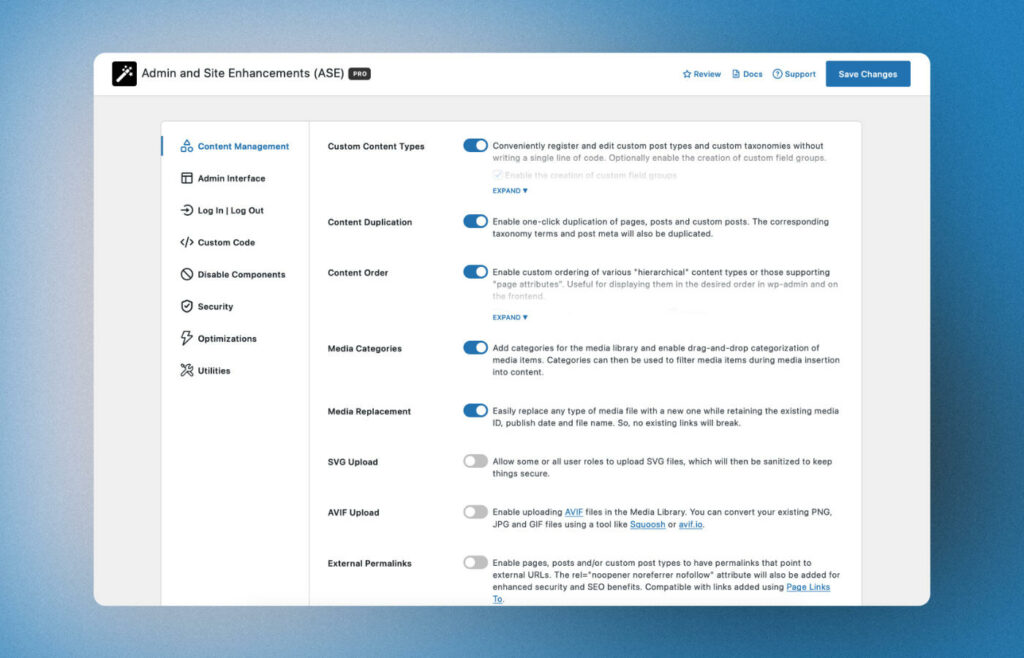Screen dimensions: 1024x658
Task: Select the Optimizations lightning bolt icon
Action: pyautogui.click(x=184, y=338)
